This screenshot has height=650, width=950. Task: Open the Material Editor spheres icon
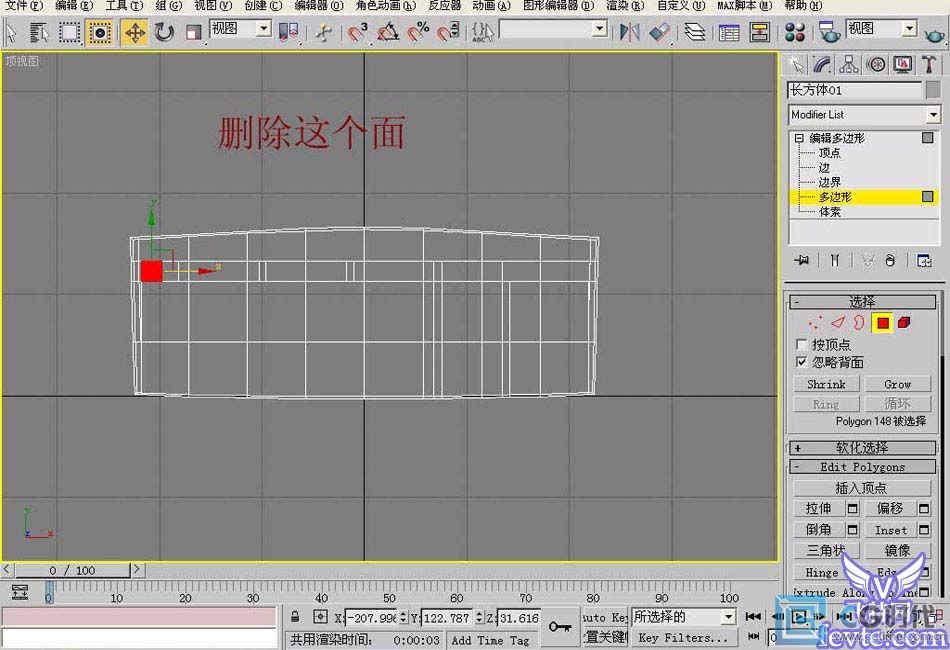point(794,32)
